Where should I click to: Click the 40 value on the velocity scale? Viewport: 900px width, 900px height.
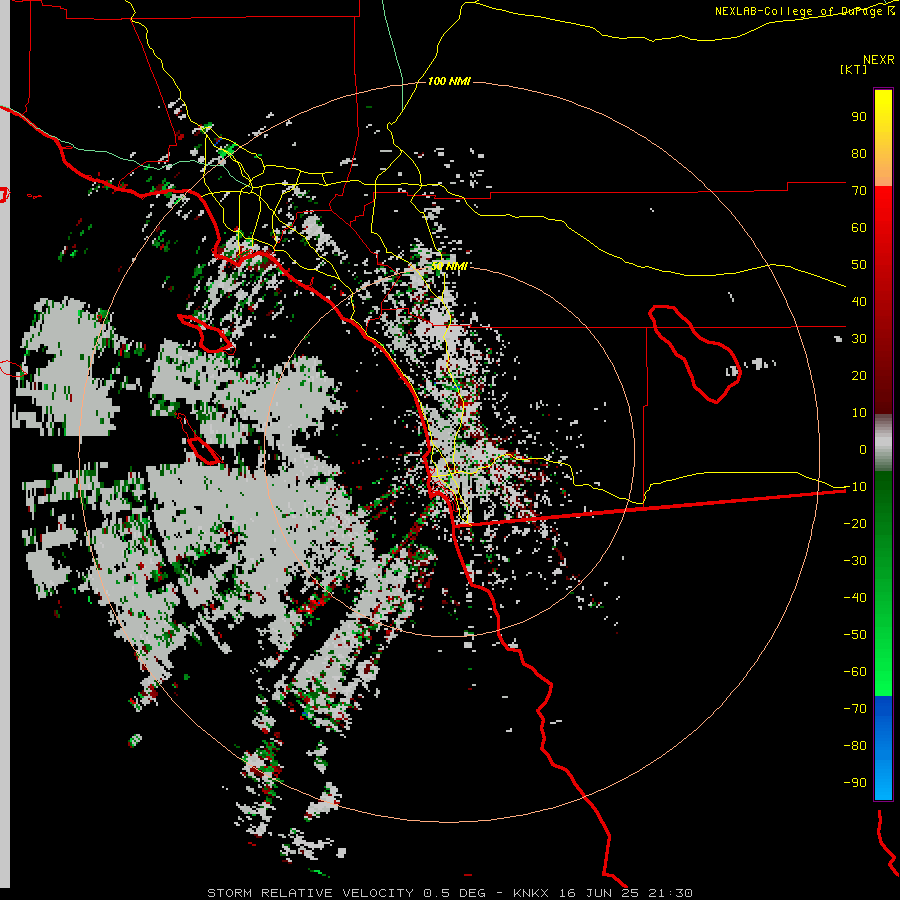point(859,301)
